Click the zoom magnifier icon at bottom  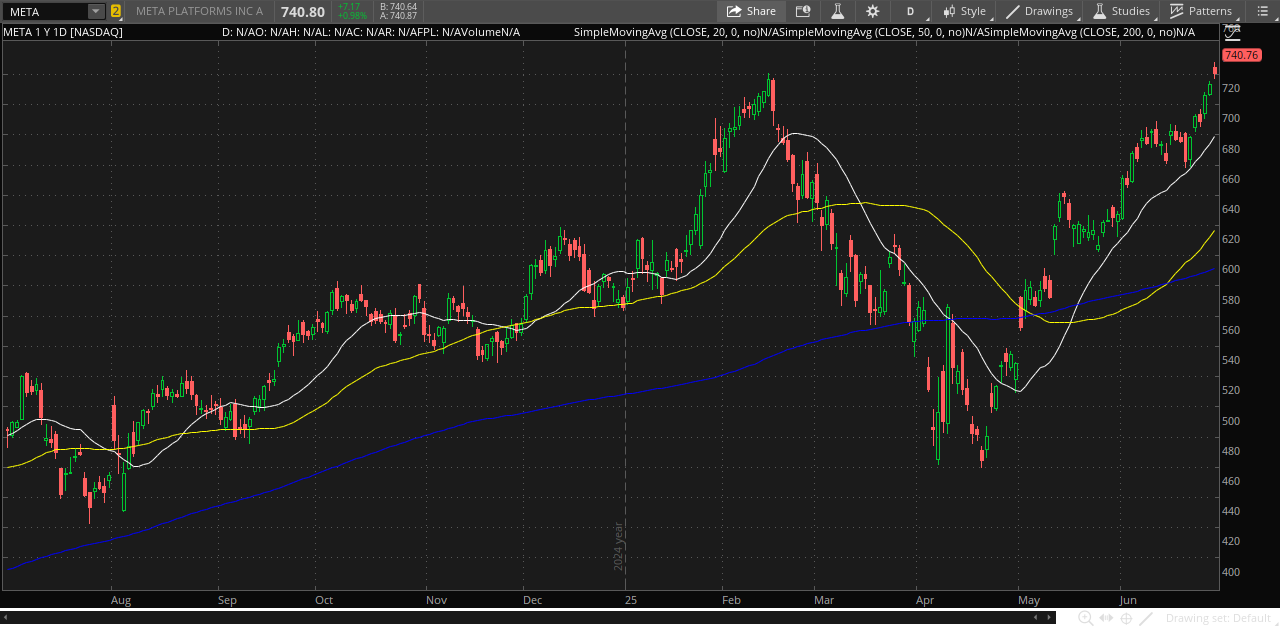coord(1085,619)
